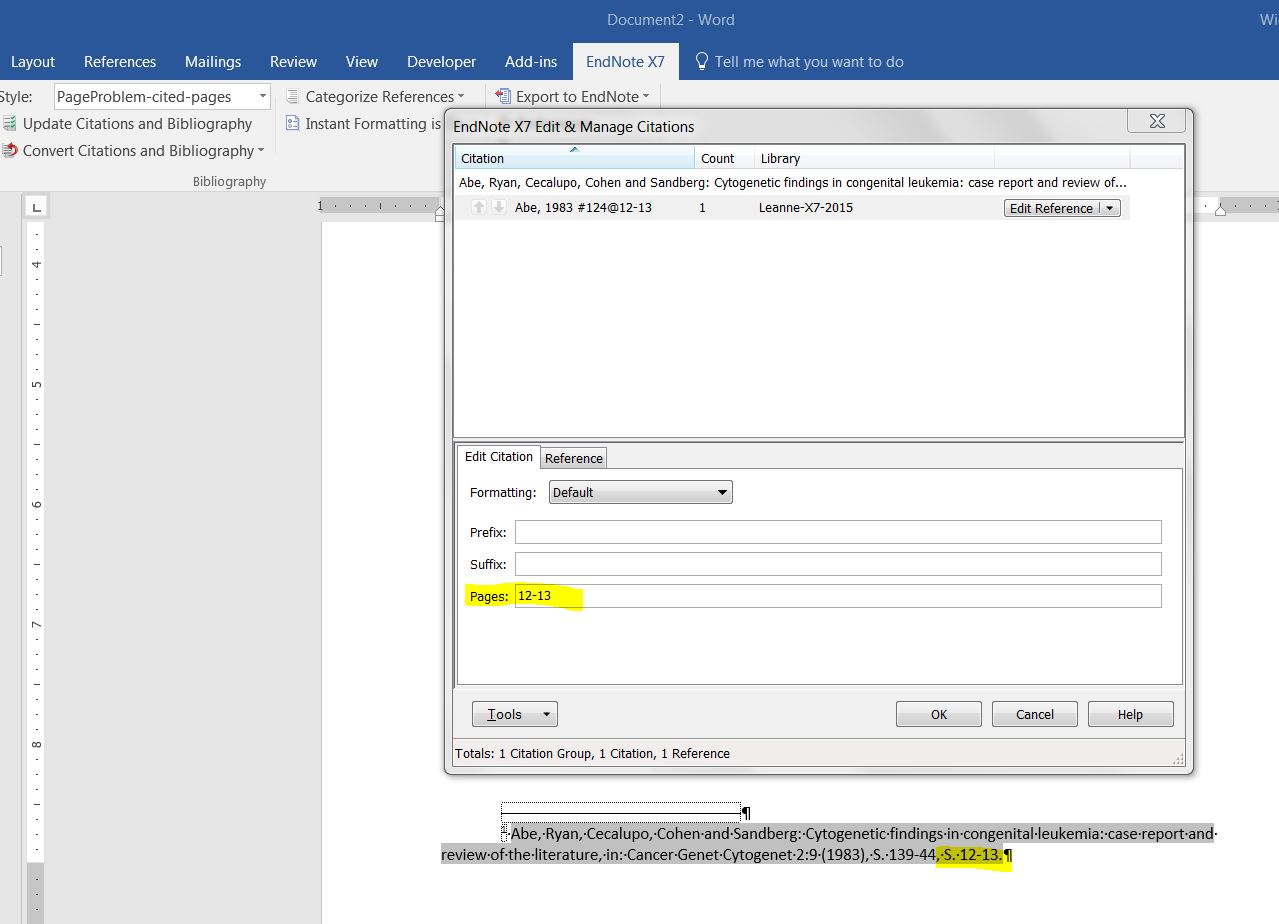Sort by the Library column header
Viewport: 1279px width, 924px height.
click(874, 158)
